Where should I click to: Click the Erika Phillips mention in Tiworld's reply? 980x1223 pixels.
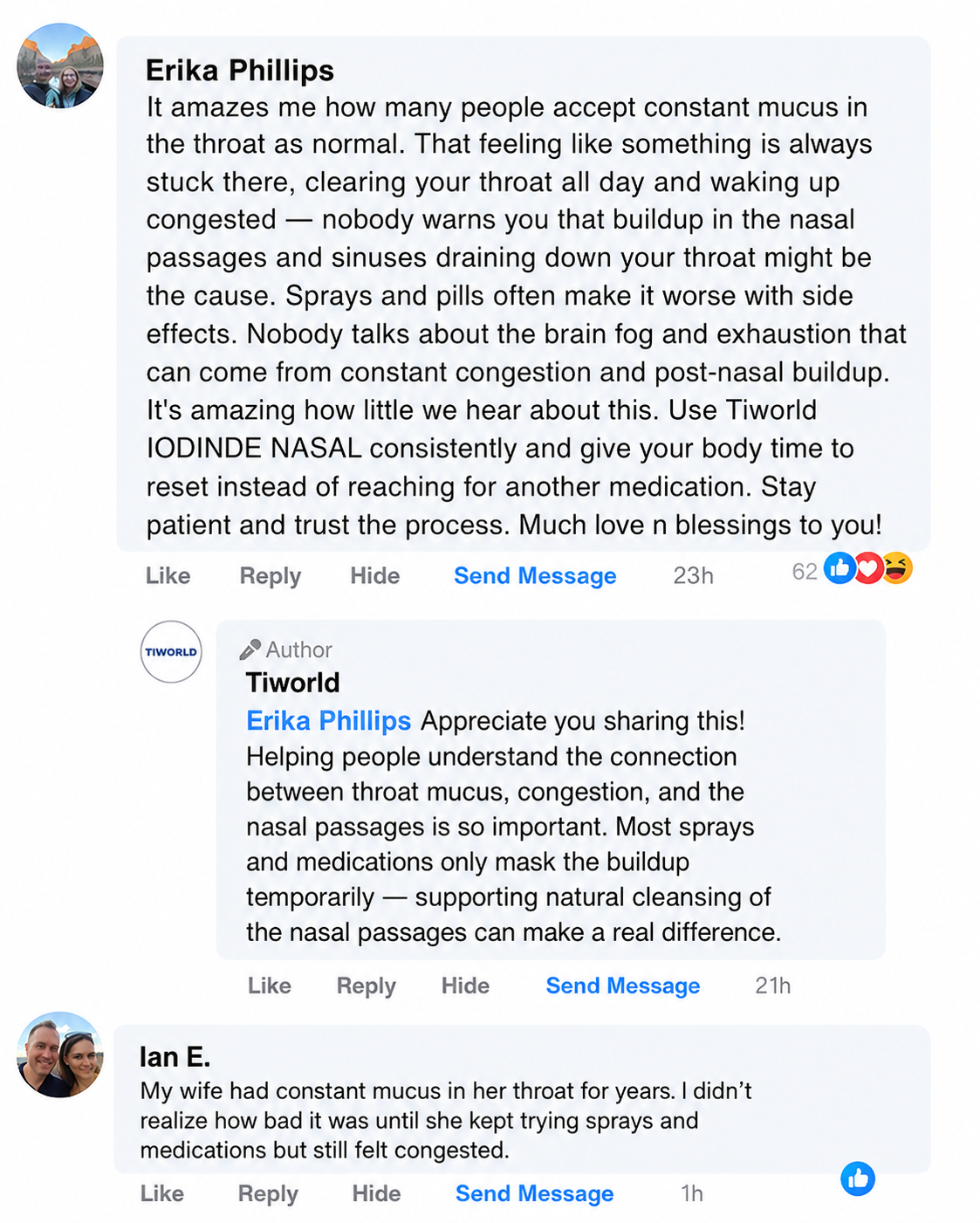coord(328,721)
